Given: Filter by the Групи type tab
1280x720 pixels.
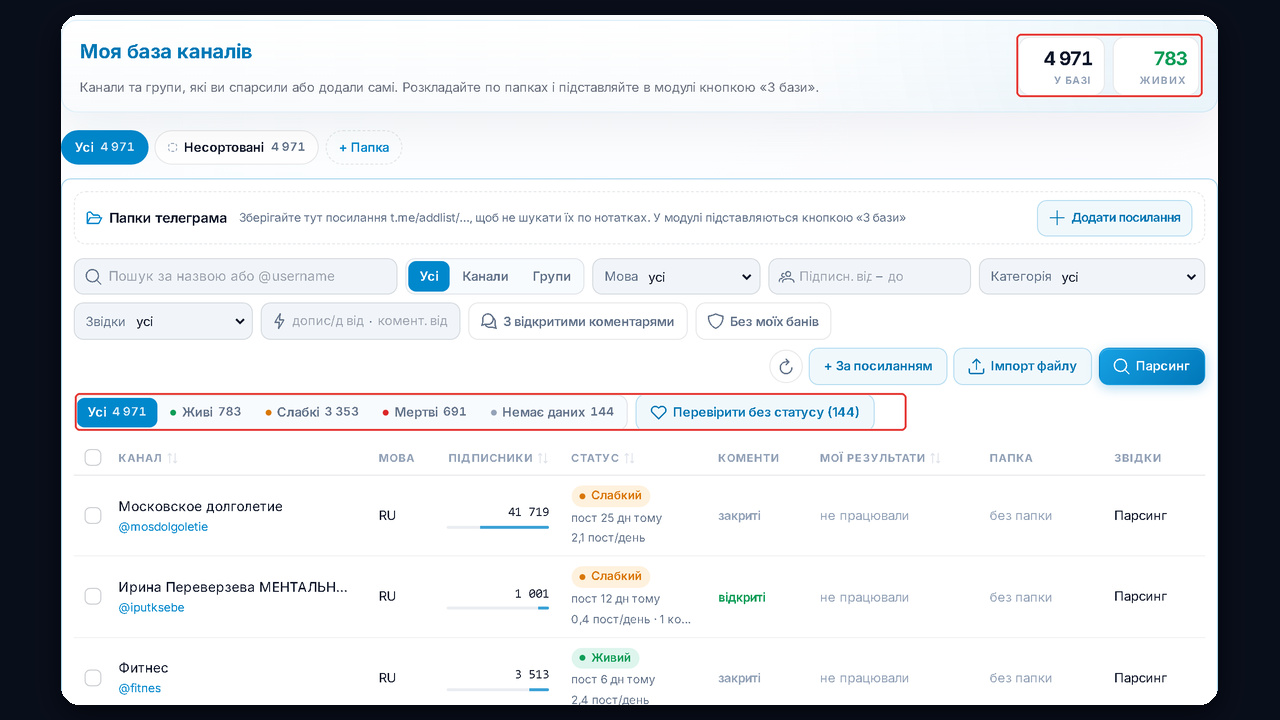Looking at the screenshot, I should click(552, 277).
